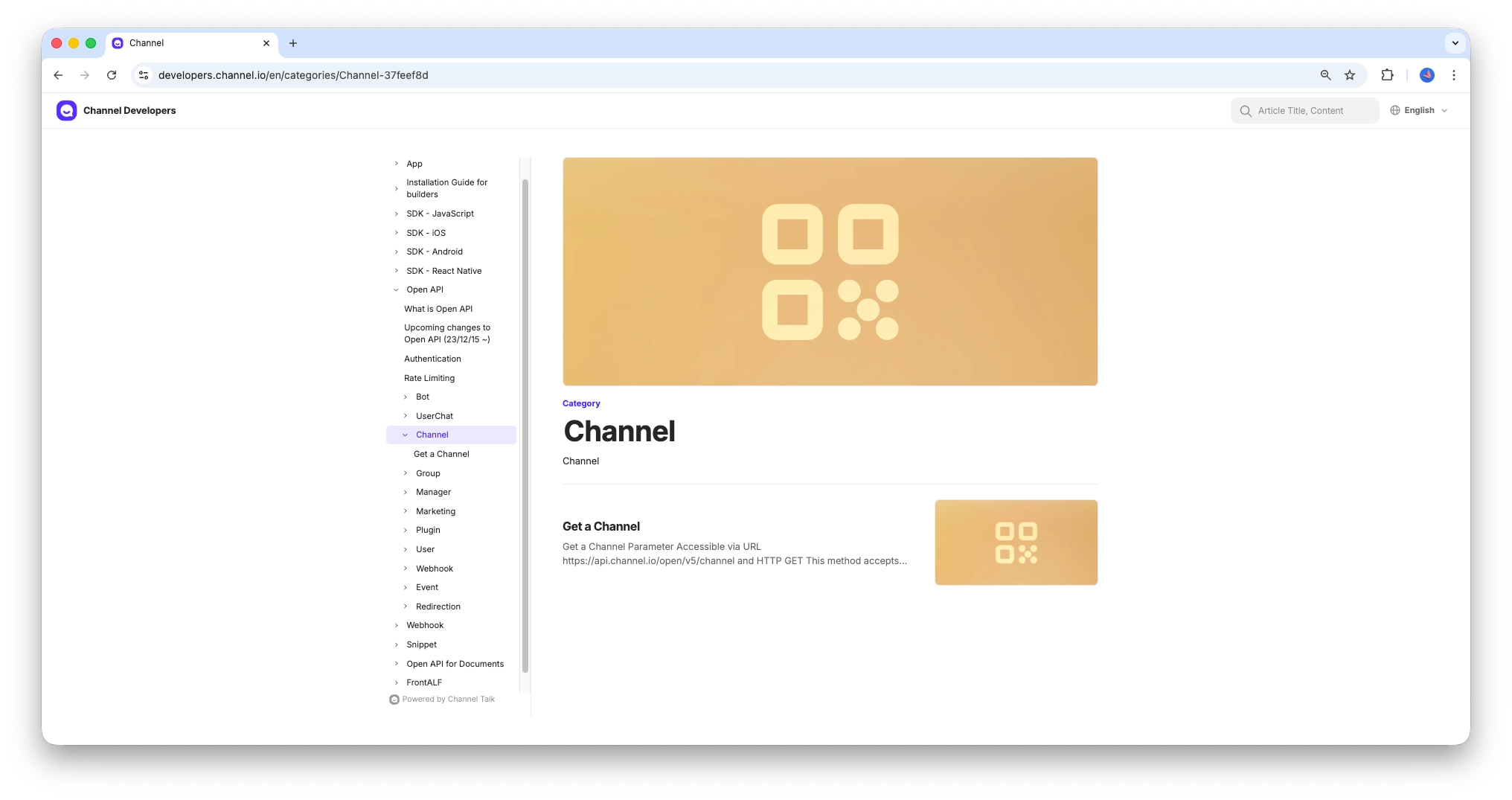Screen dimensions: 1512x800
Task: Click the Category breadcrumb link
Action: [581, 403]
